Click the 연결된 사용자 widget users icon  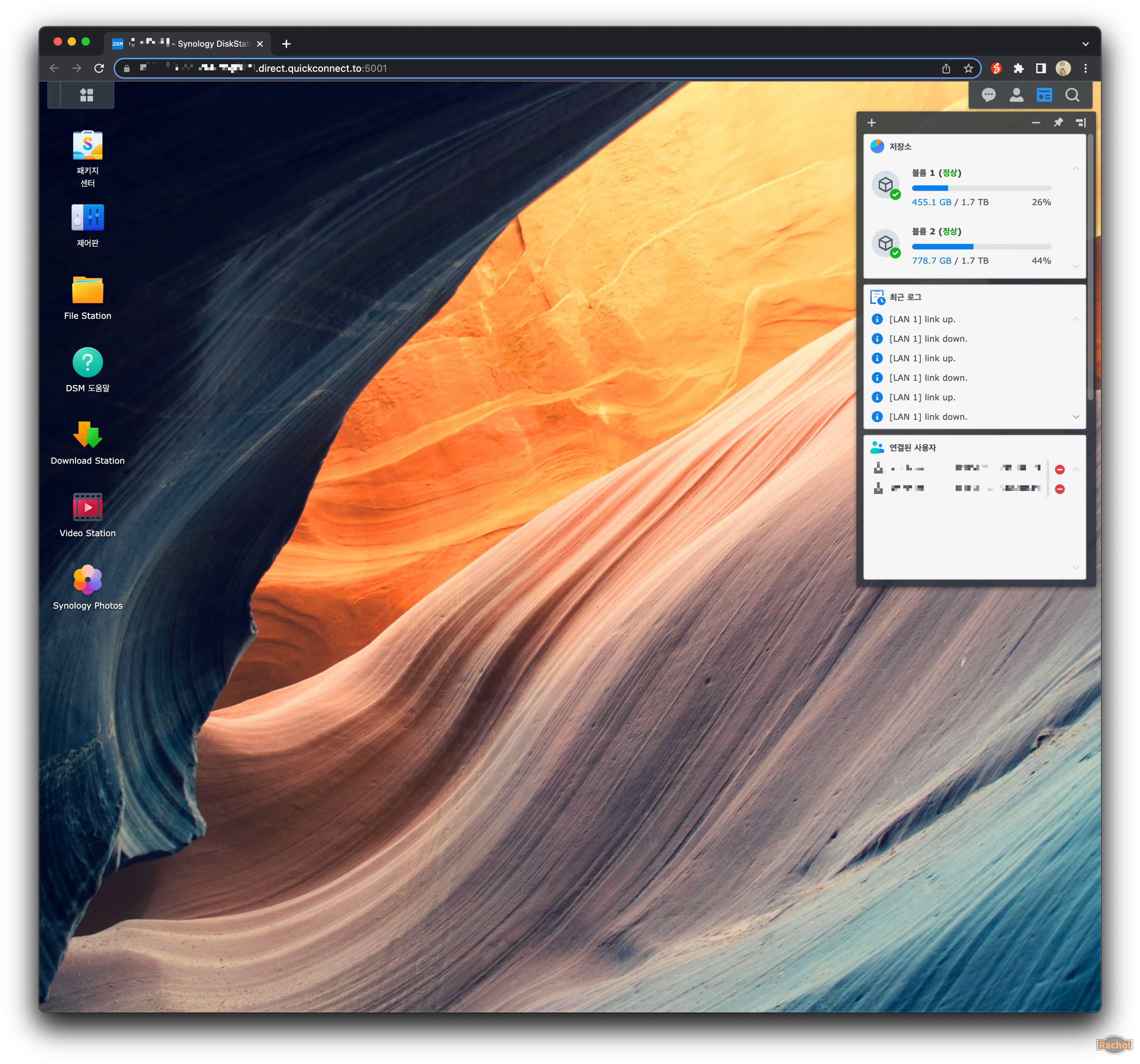(877, 447)
